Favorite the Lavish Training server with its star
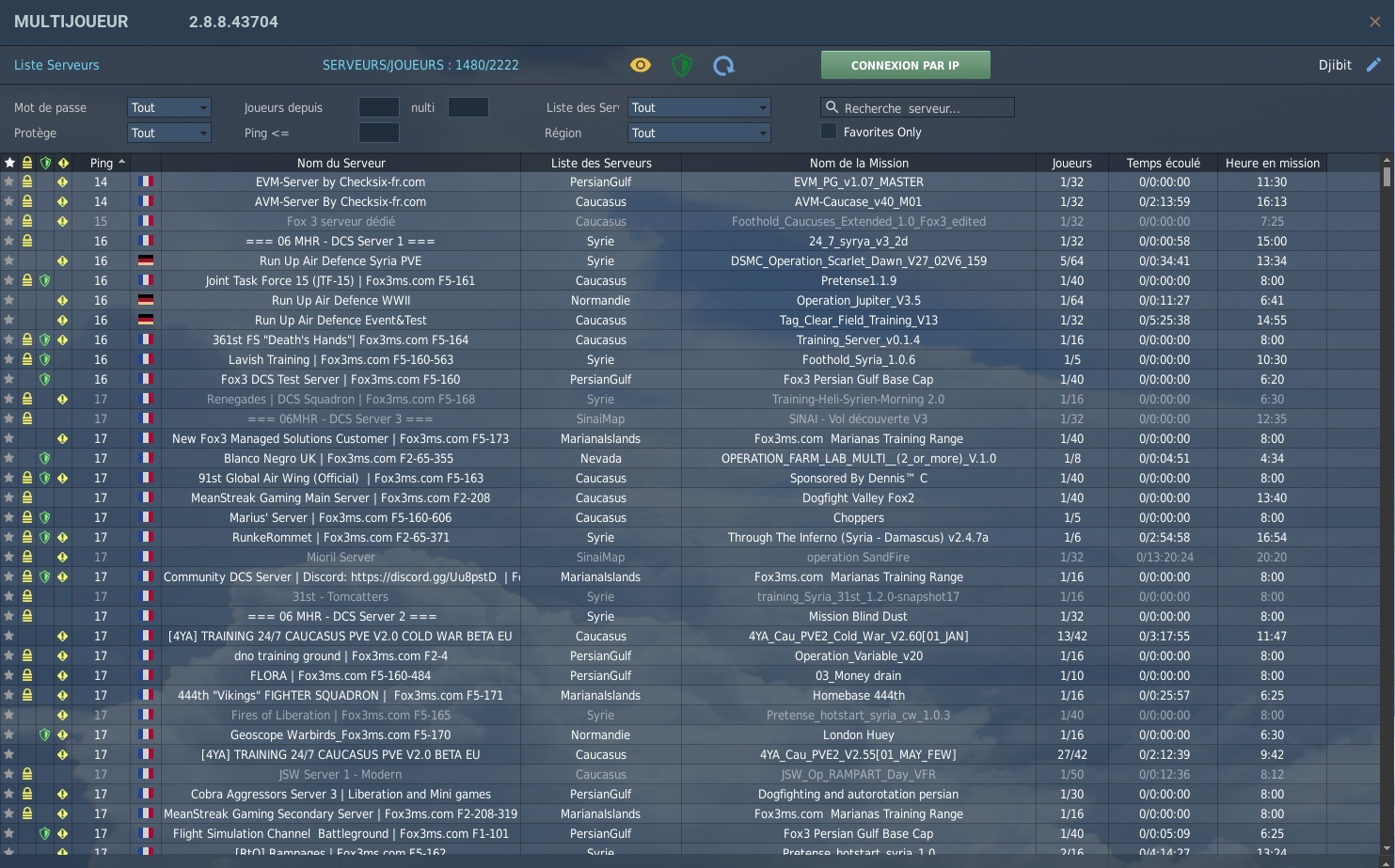This screenshot has width=1395, height=868. [x=9, y=359]
